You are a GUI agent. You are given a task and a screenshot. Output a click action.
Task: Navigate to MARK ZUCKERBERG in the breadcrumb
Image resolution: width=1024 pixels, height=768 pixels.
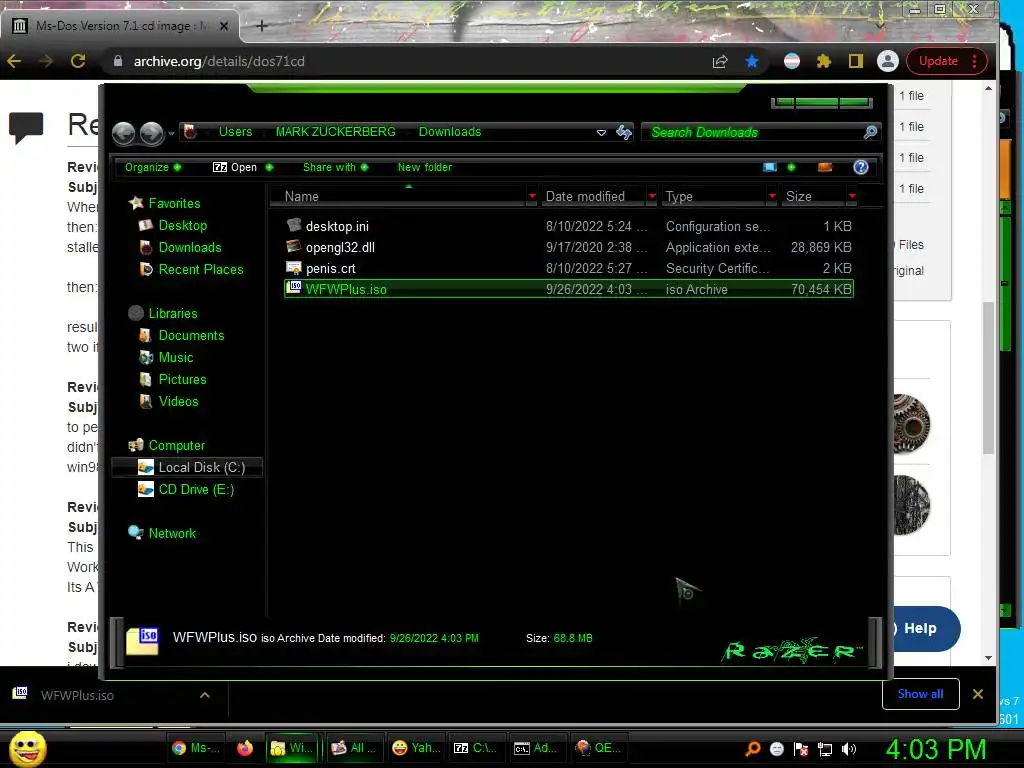tap(336, 132)
